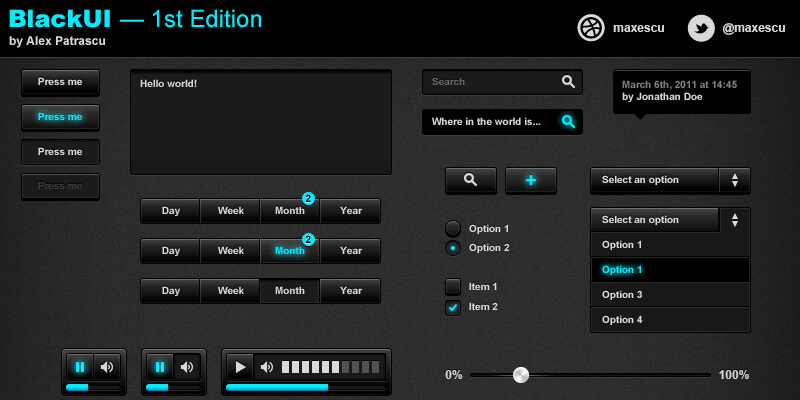Click the '100%' slider label
Viewport: 800px width, 400px height.
(734, 375)
